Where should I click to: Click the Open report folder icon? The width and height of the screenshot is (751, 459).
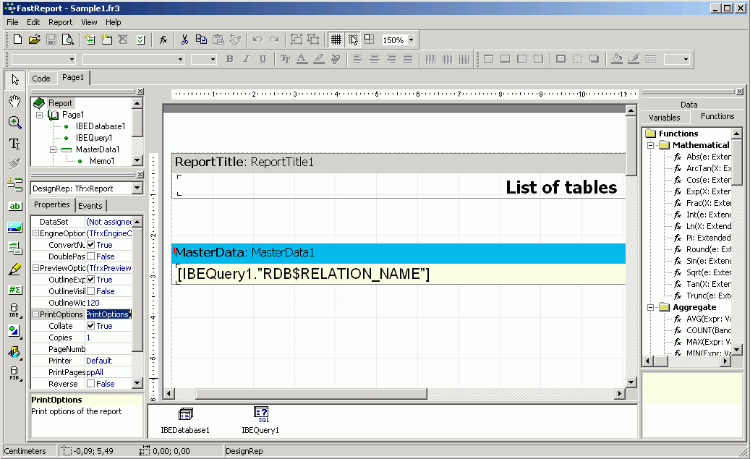tap(34, 39)
